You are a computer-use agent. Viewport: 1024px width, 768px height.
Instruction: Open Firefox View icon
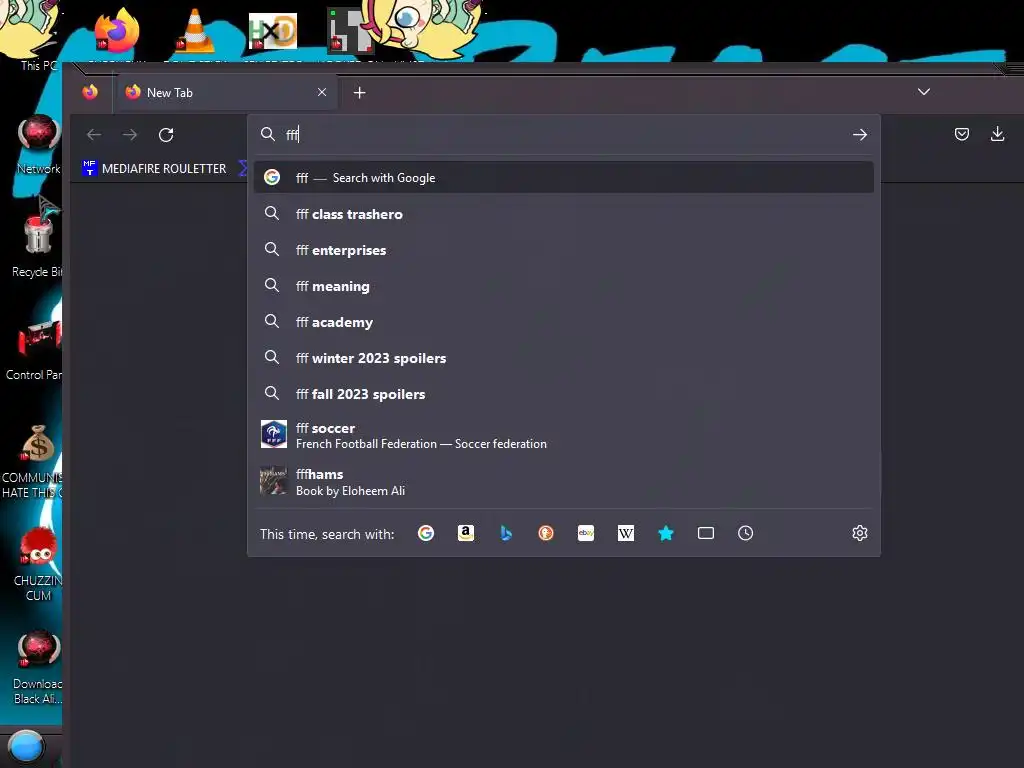(x=90, y=92)
